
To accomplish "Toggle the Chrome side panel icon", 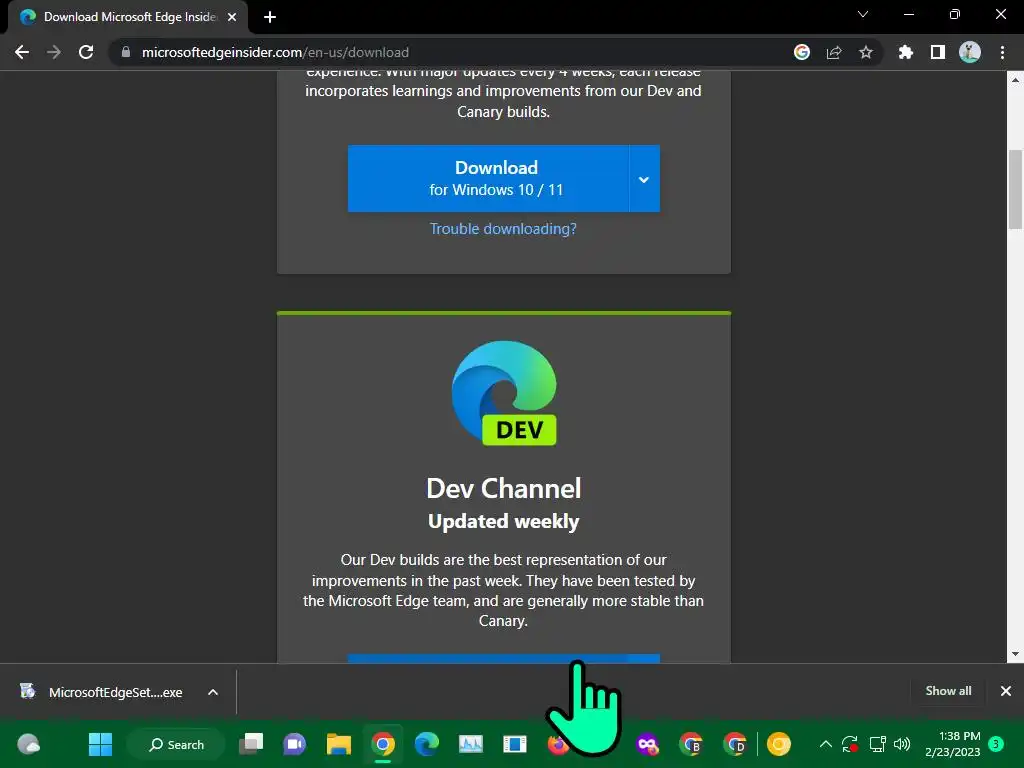I will [x=938, y=52].
